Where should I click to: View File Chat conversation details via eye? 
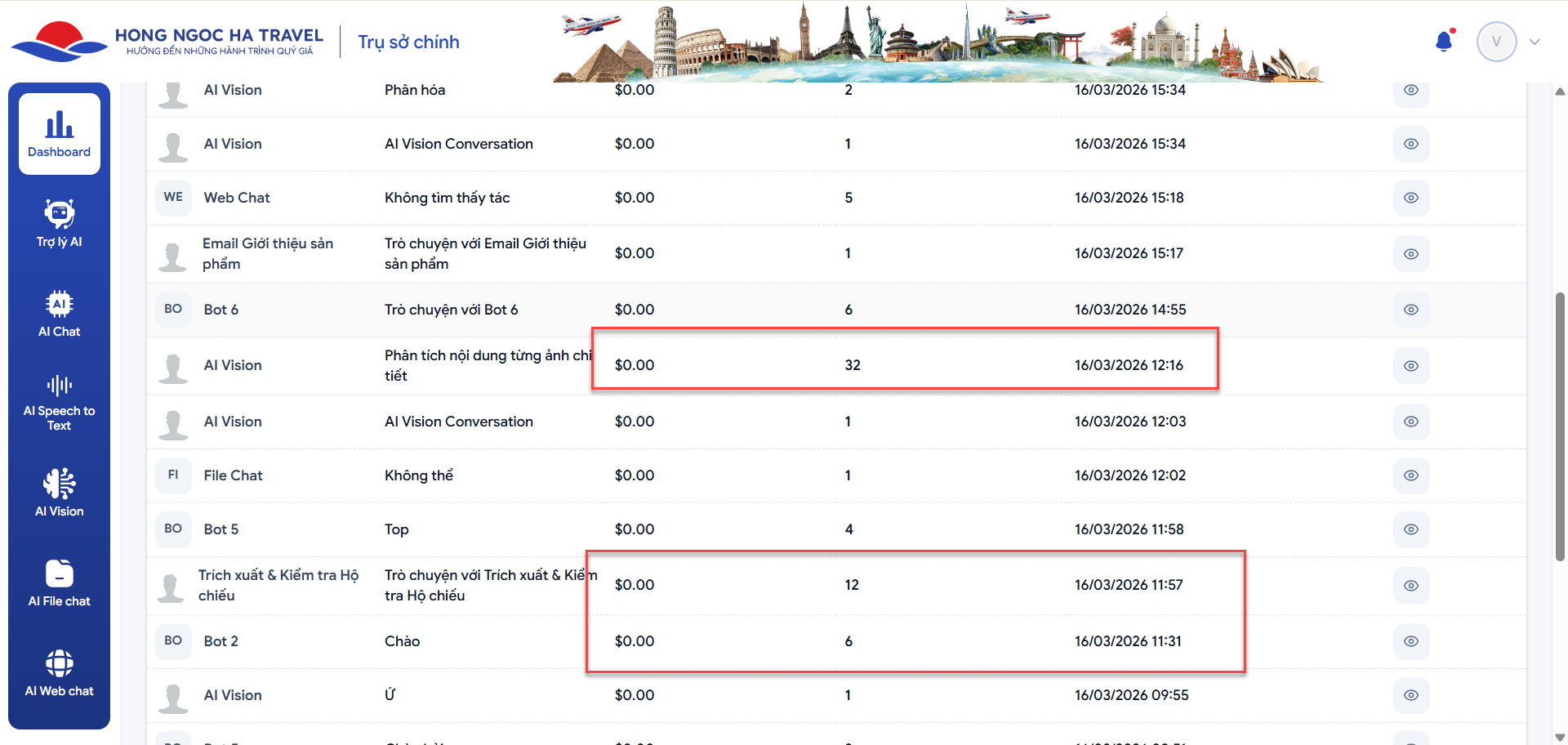1410,475
